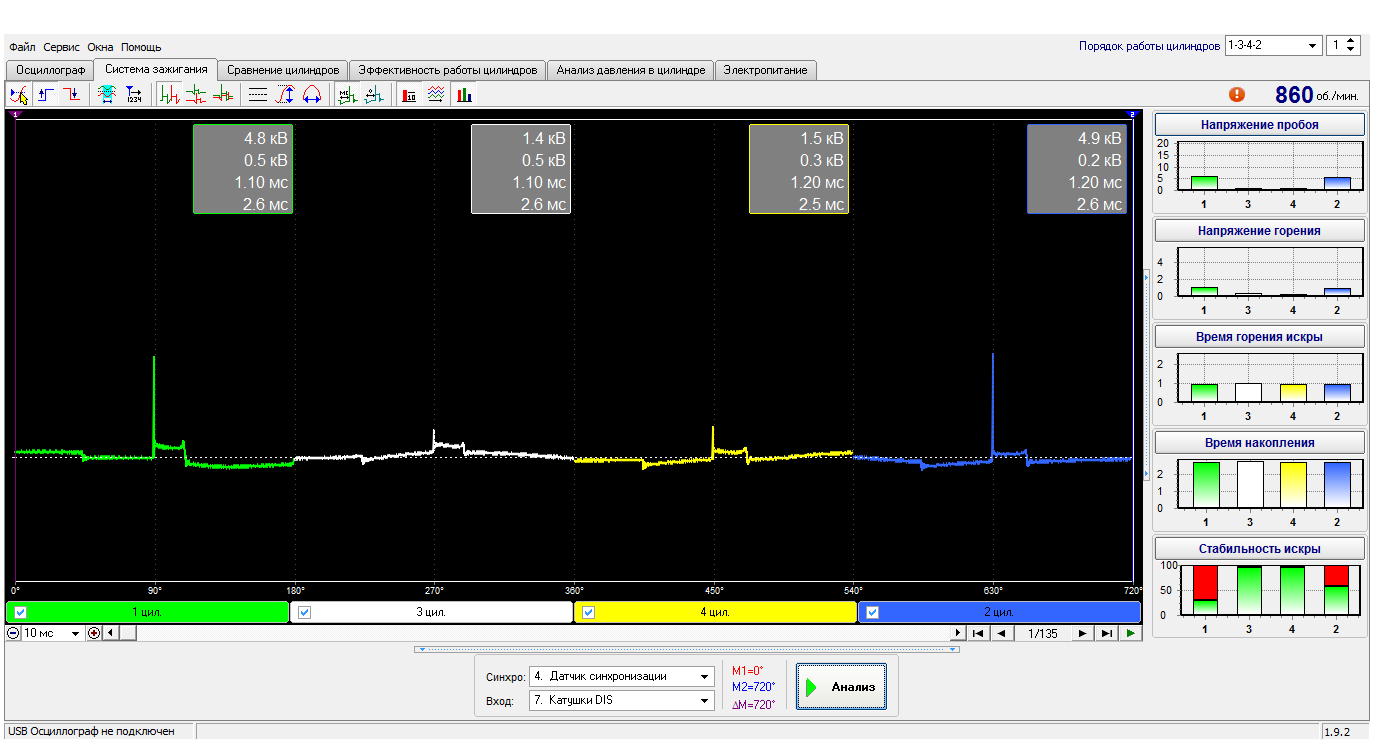Click the green 4.8 кВ readout box
Viewport: 1382px width, 744px height.
point(243,169)
